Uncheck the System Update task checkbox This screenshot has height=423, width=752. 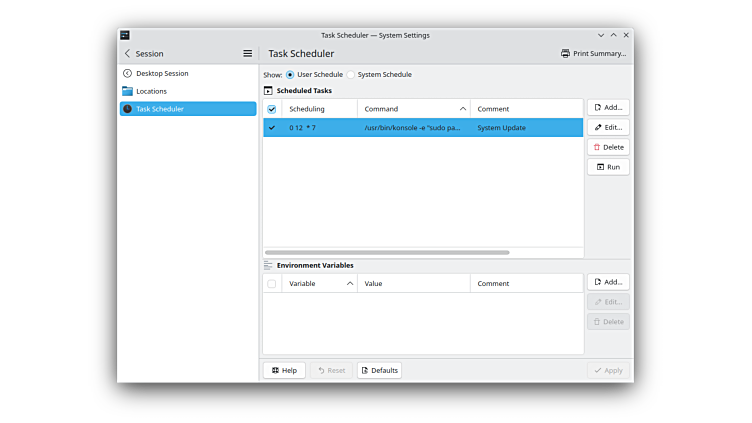pos(272,128)
